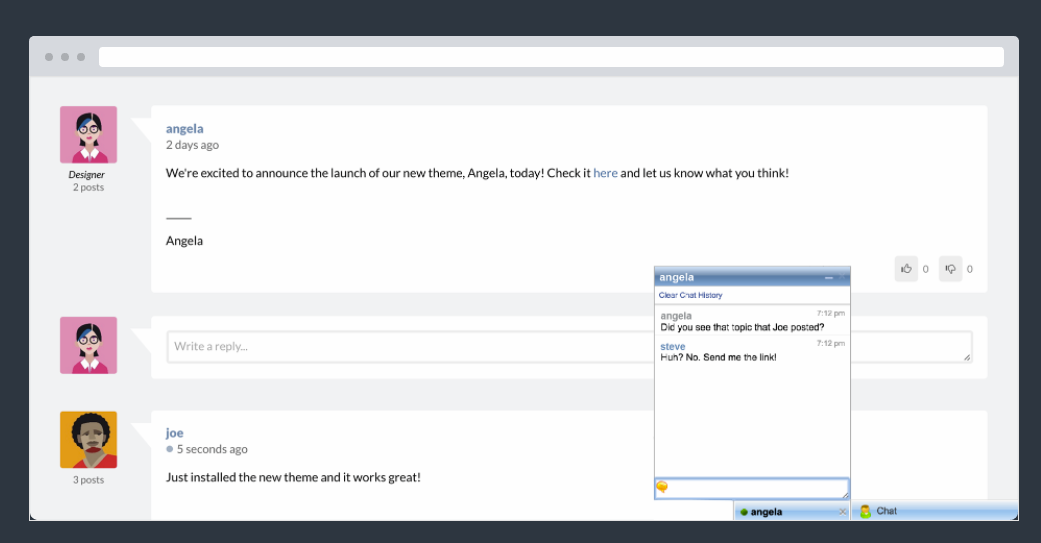
Task: Click the angela title in chat window header
Action: coord(677,277)
